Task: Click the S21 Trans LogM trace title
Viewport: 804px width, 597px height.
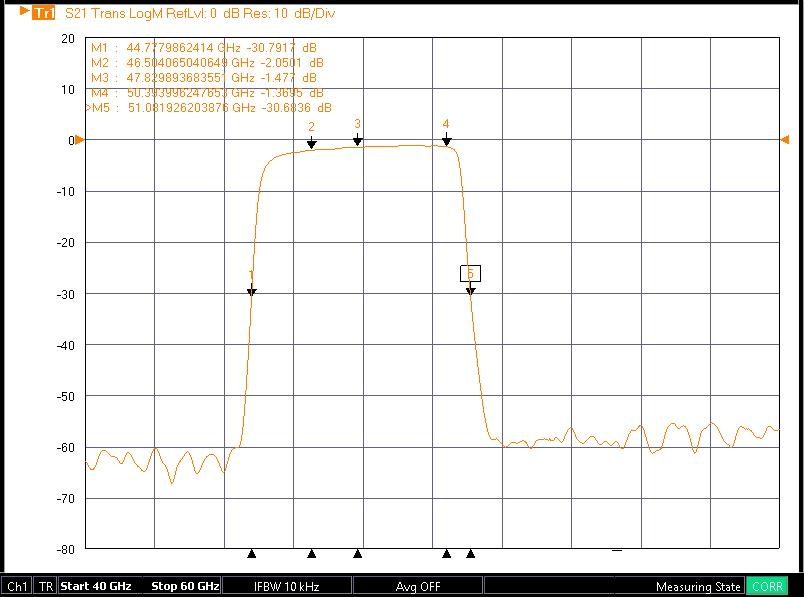Action: point(199,13)
